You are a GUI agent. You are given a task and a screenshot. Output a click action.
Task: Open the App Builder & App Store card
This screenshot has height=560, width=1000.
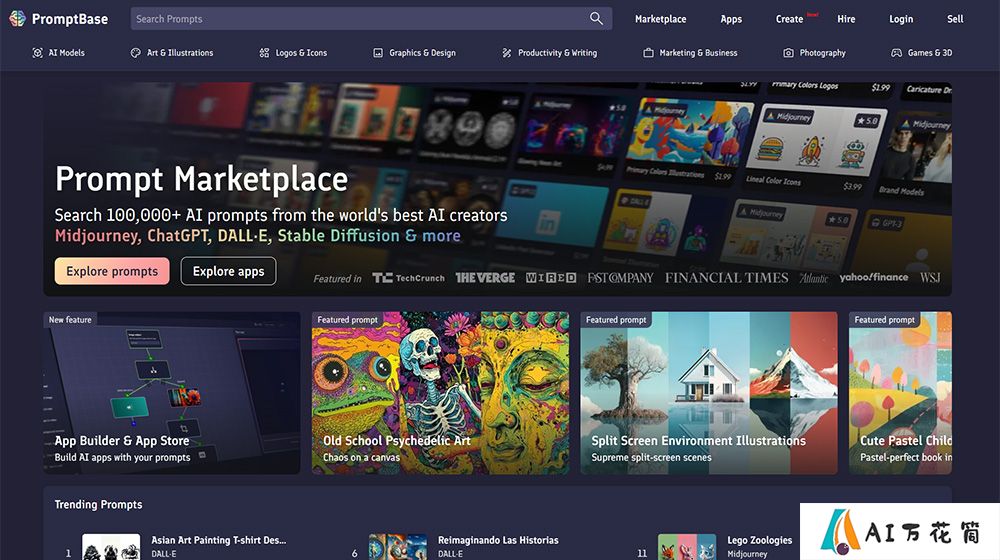tap(172, 393)
